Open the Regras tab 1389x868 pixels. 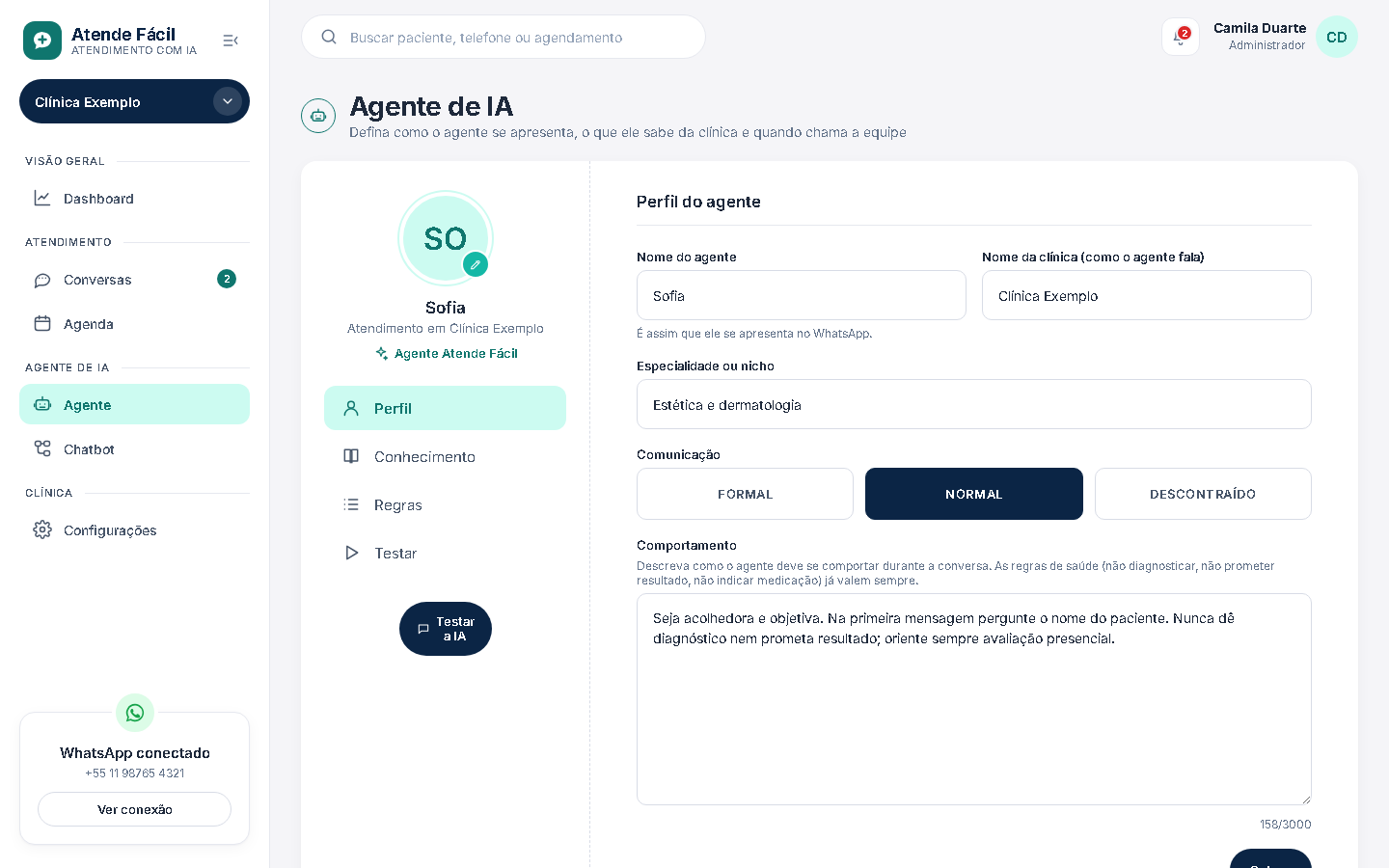click(445, 504)
